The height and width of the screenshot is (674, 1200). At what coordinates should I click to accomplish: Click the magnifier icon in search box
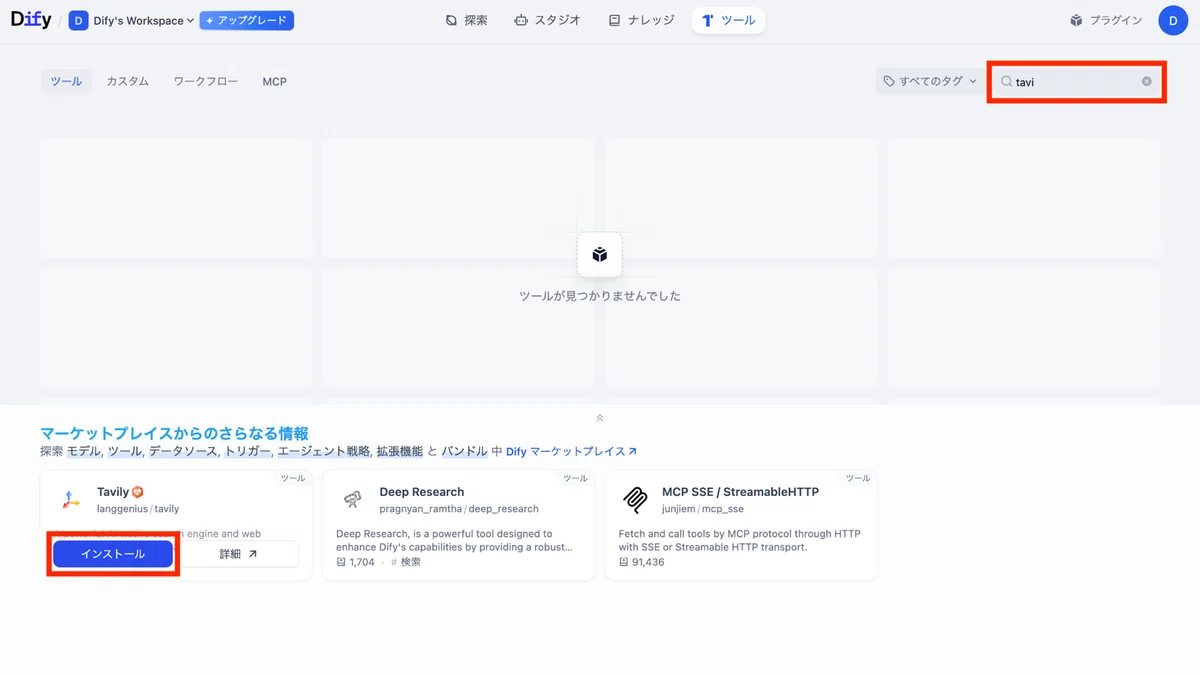pos(1007,82)
